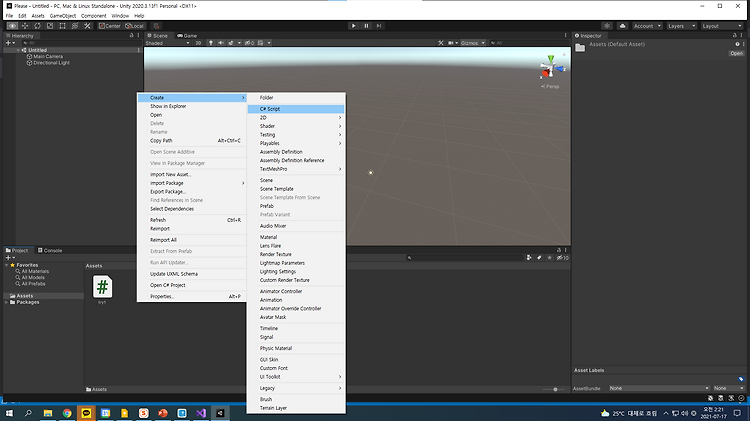Open the Layers dropdown
The height and width of the screenshot is (421, 750).
pyautogui.click(x=681, y=26)
